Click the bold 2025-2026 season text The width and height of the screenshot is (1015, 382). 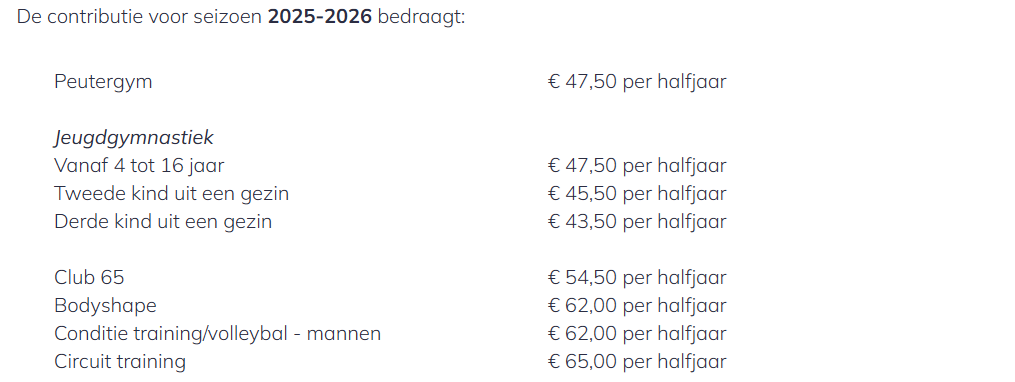320,17
